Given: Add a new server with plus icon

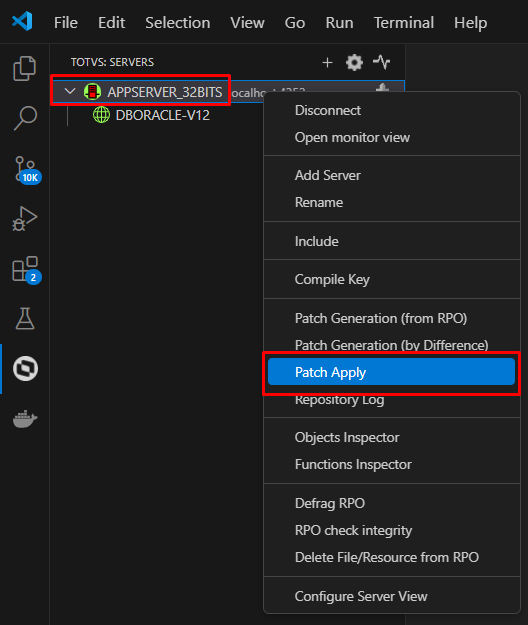Looking at the screenshot, I should (327, 63).
